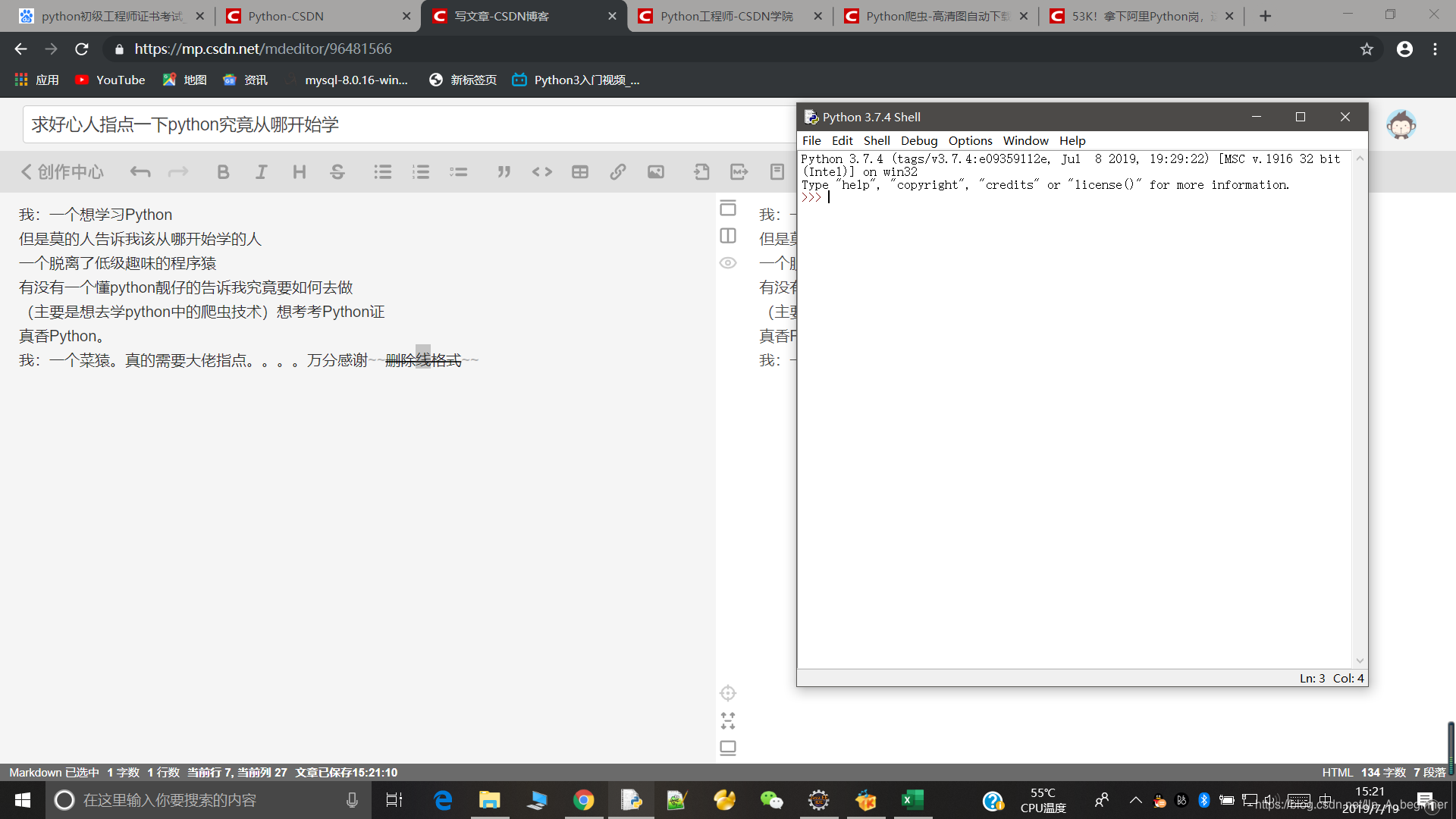Click the Undo button in editor toolbar
Screen dimensions: 1456x819
140,171
